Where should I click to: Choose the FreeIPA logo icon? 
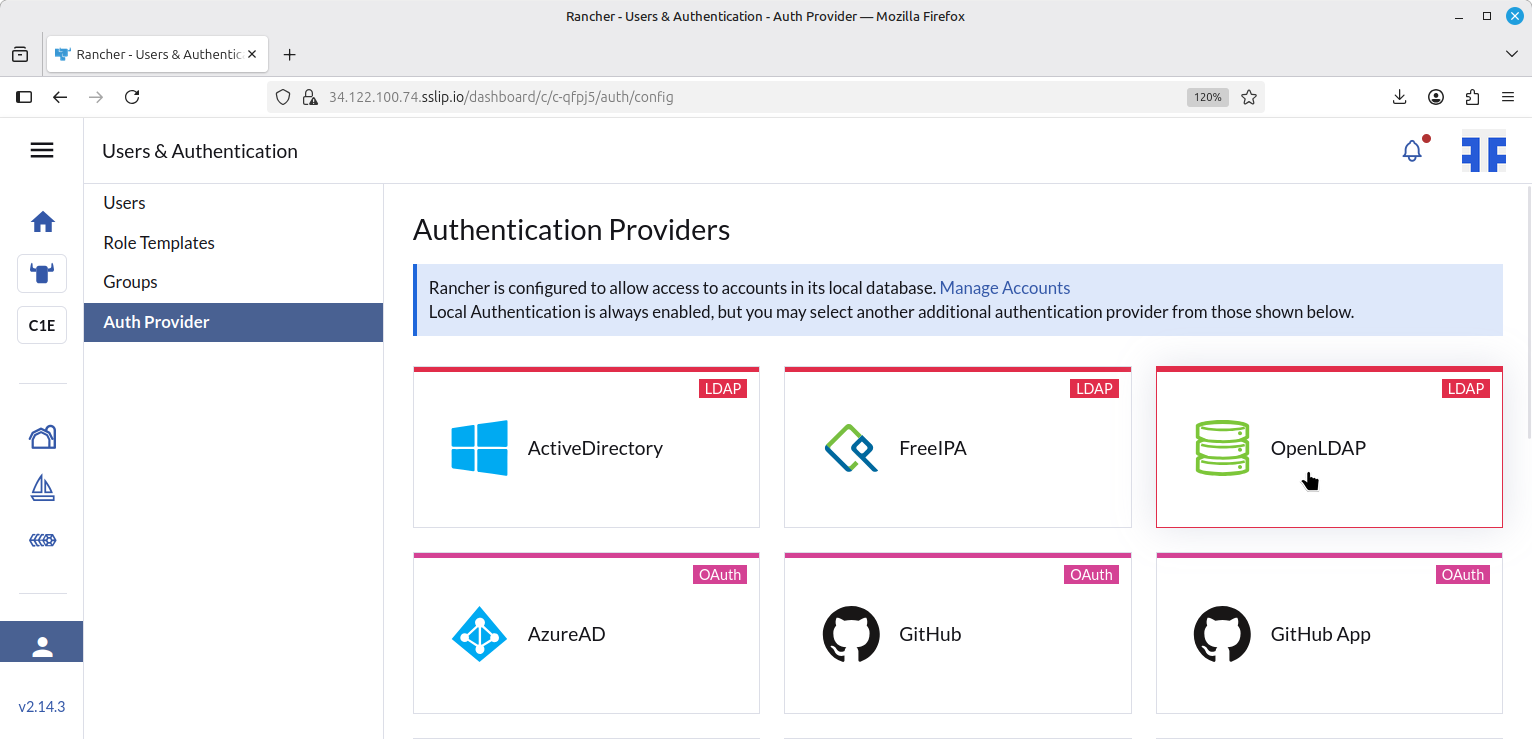tap(851, 448)
